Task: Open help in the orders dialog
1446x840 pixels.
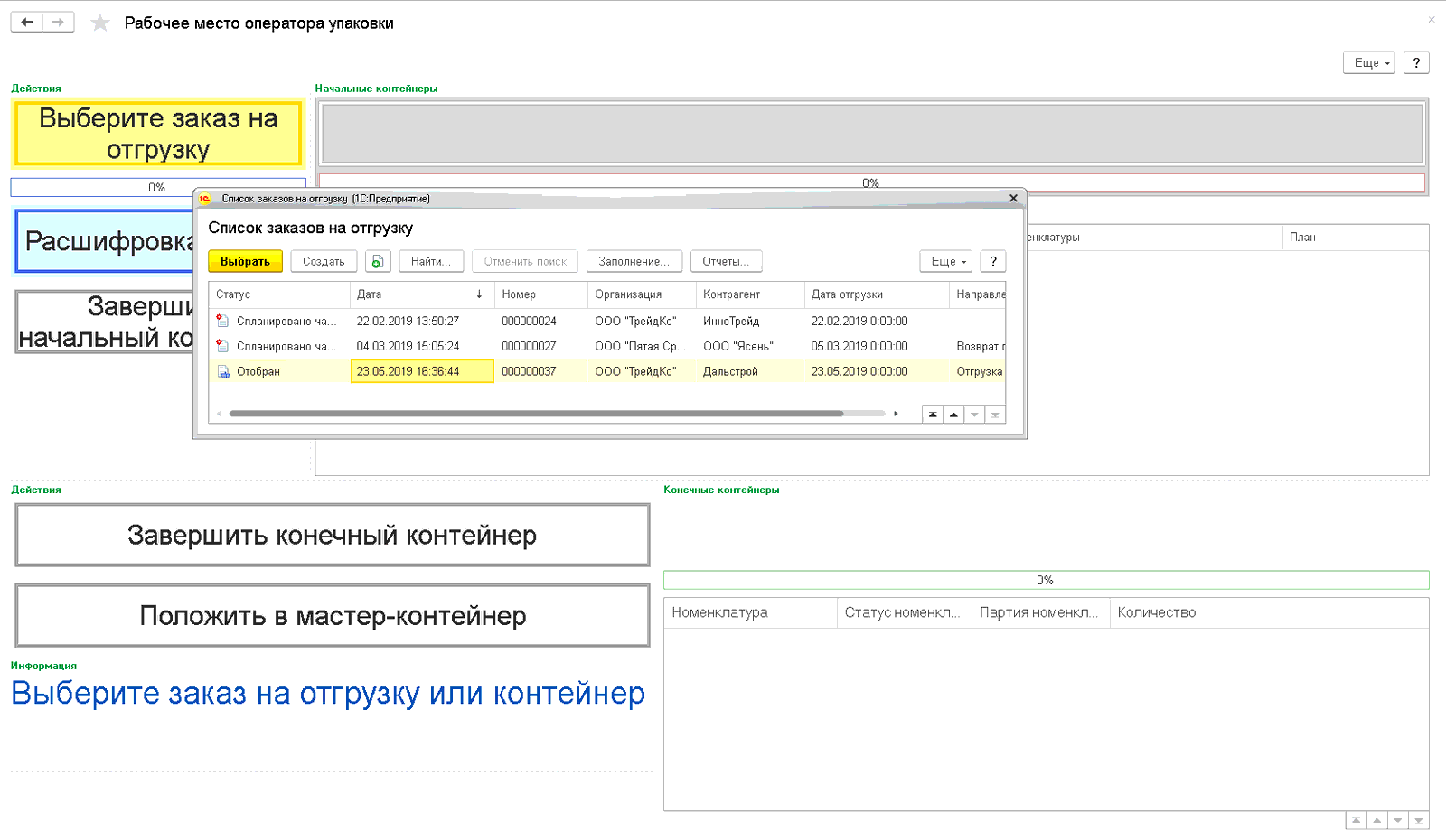Action: tap(993, 261)
